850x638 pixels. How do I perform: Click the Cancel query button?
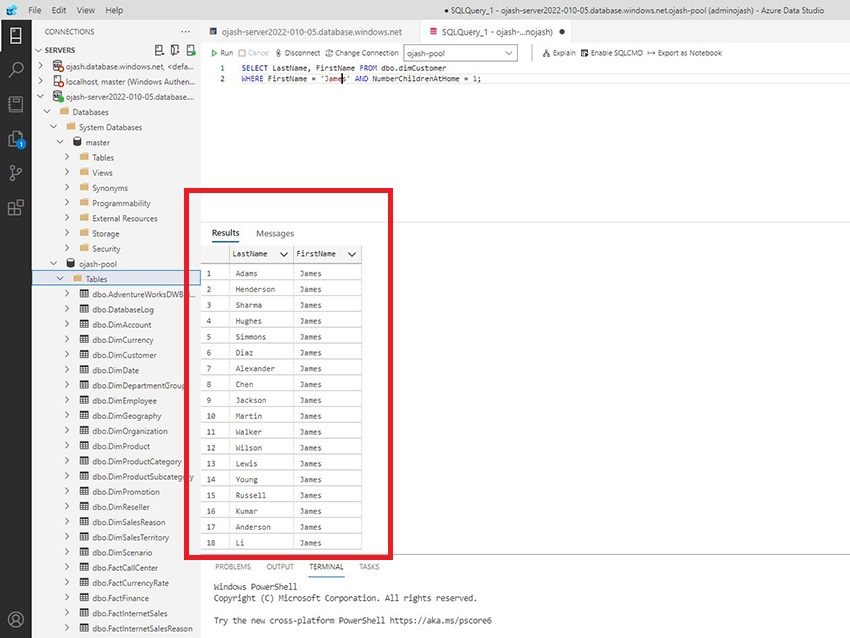[x=254, y=53]
